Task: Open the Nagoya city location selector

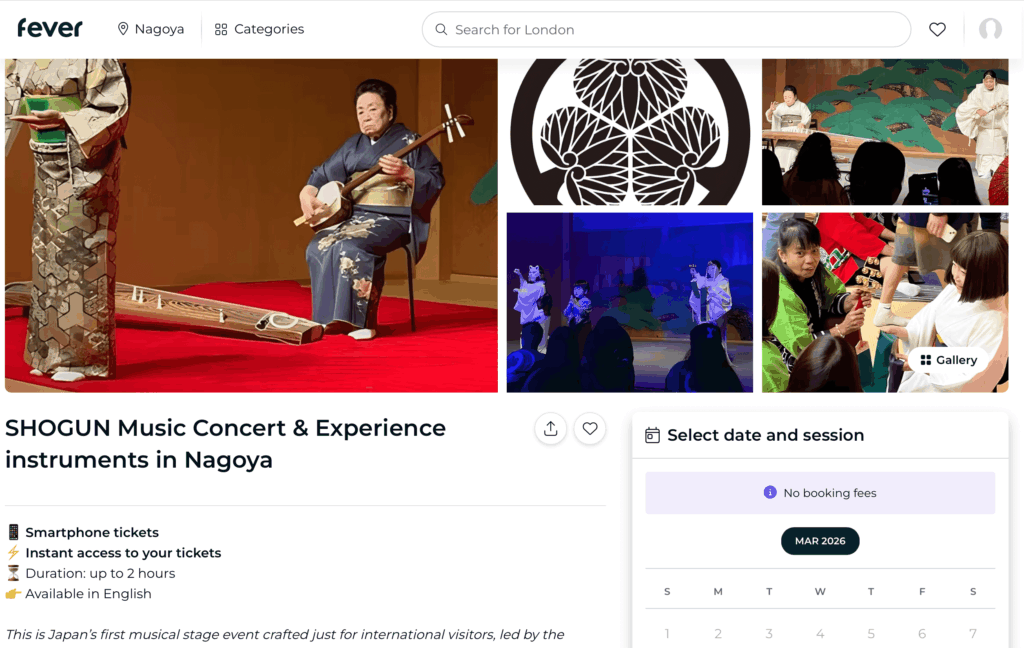Action: 151,29
